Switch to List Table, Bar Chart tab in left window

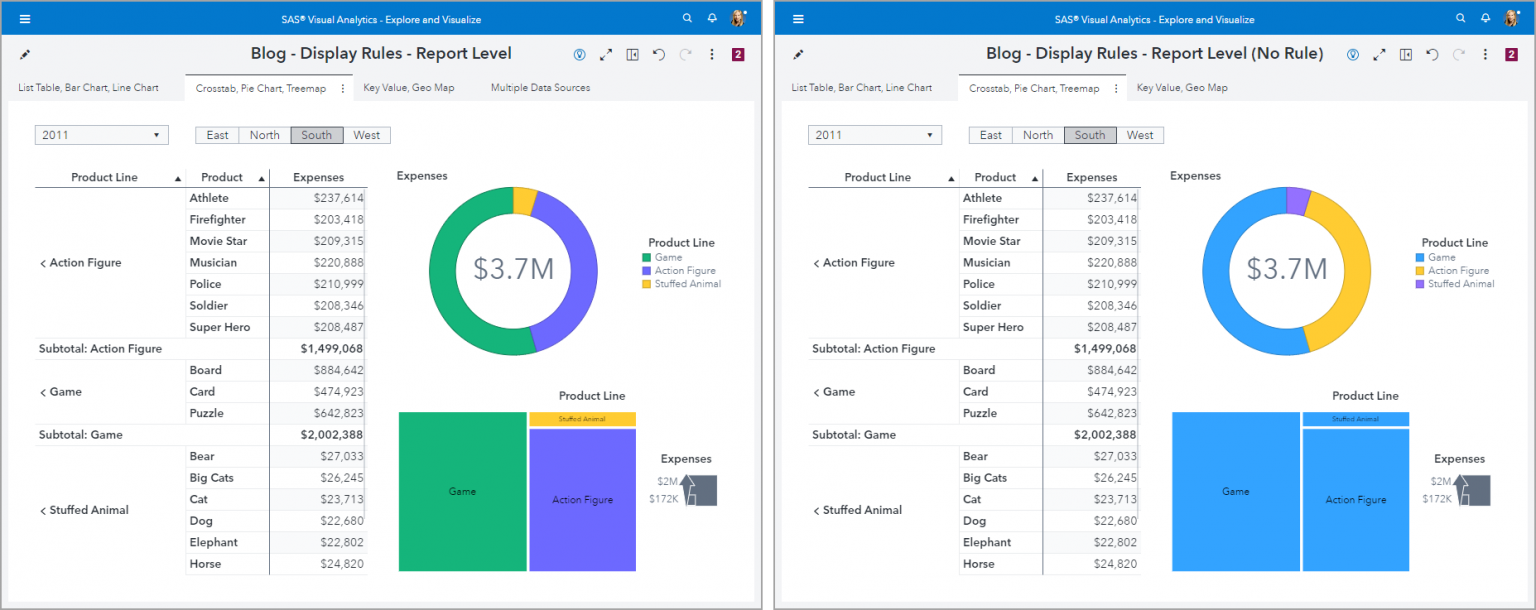coord(88,88)
